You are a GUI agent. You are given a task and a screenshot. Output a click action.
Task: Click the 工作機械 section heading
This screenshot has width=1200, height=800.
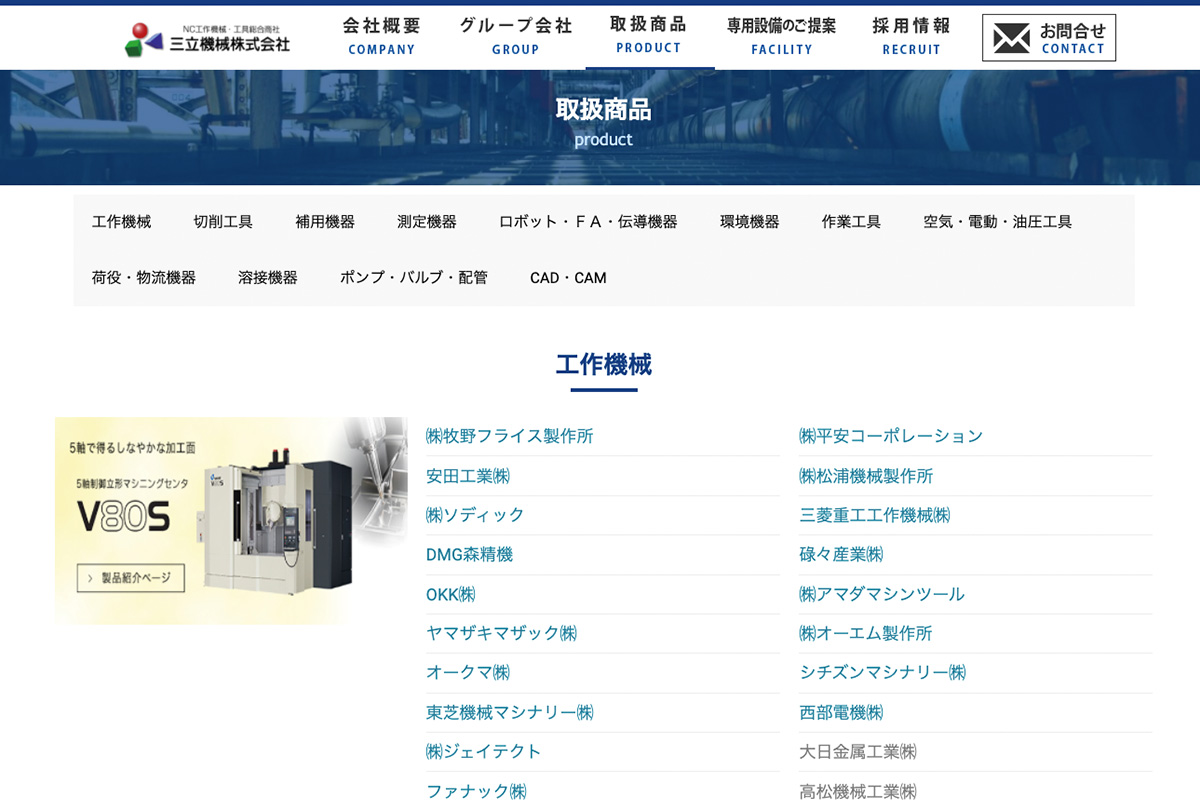(604, 366)
